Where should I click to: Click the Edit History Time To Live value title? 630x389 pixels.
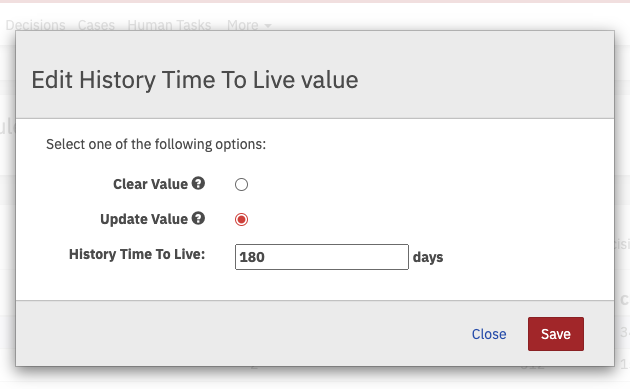[195, 80]
